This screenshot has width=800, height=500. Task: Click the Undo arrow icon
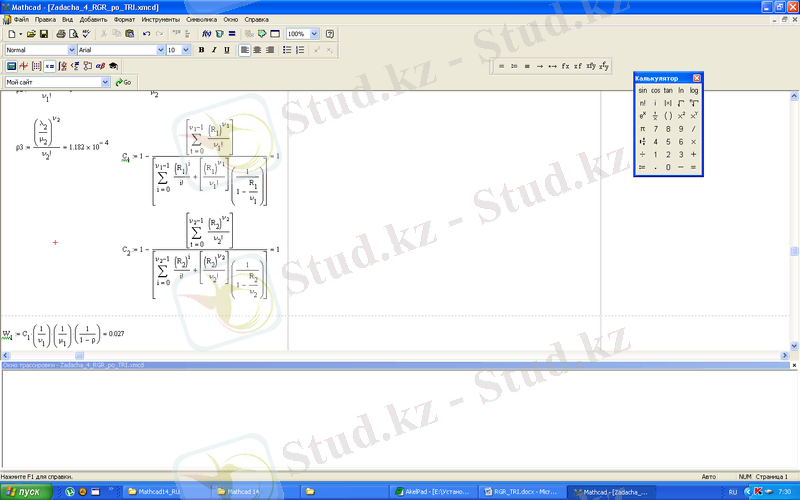pyautogui.click(x=146, y=34)
